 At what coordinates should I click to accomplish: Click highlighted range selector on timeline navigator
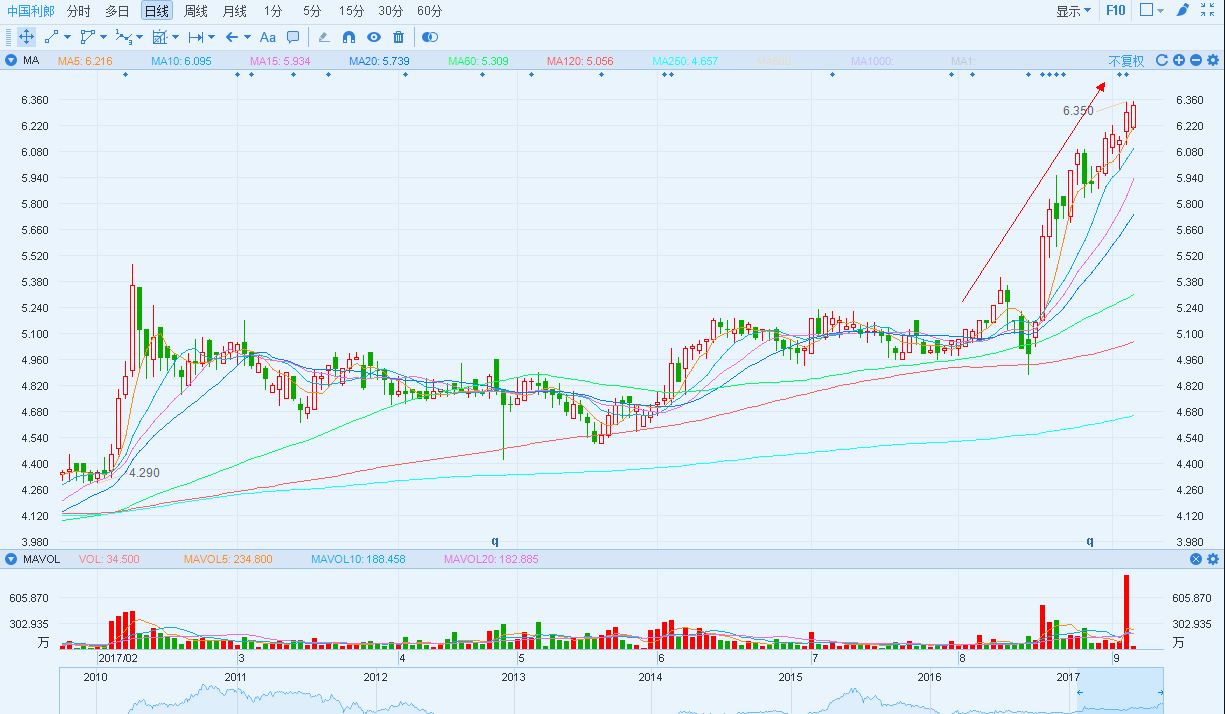[x=1120, y=693]
